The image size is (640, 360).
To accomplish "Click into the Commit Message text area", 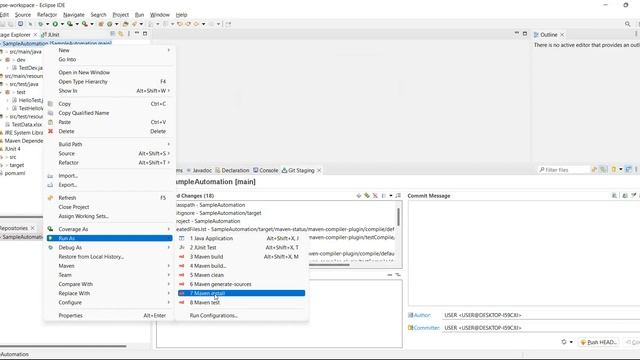I will 524,253.
